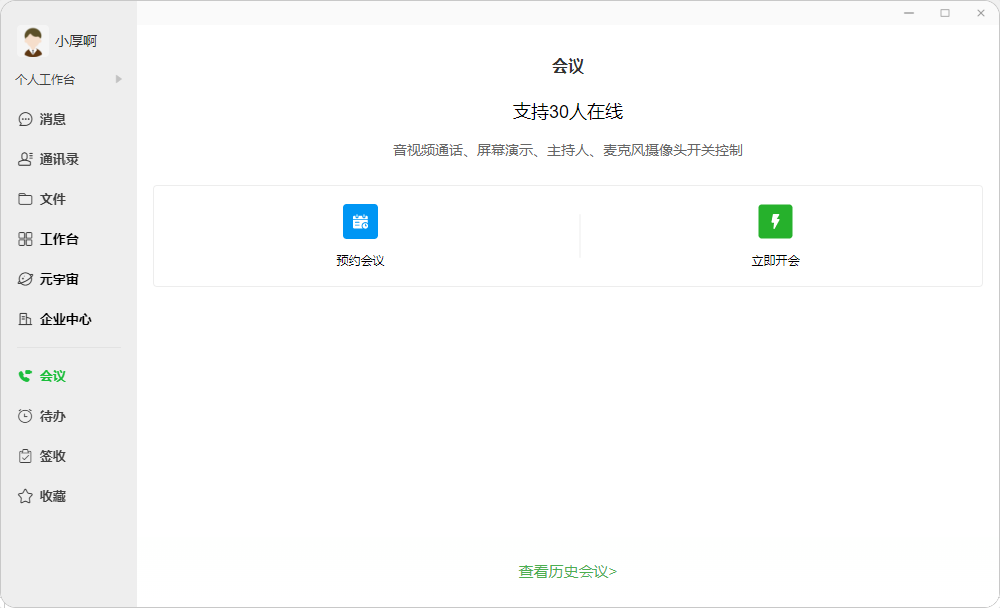Click the green 会议 phone icon
Screen dimensions: 1000x608
[25, 376]
